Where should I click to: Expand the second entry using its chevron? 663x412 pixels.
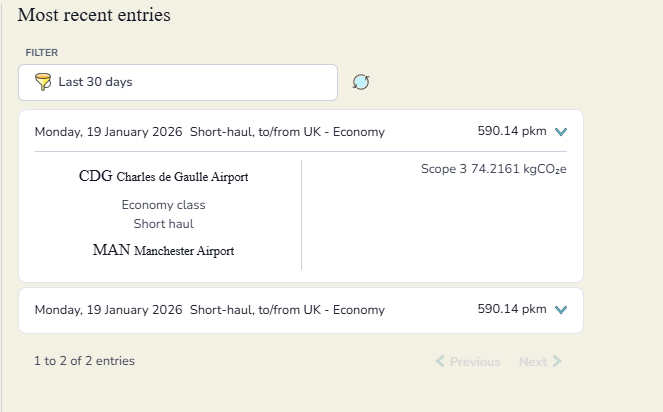coord(560,310)
